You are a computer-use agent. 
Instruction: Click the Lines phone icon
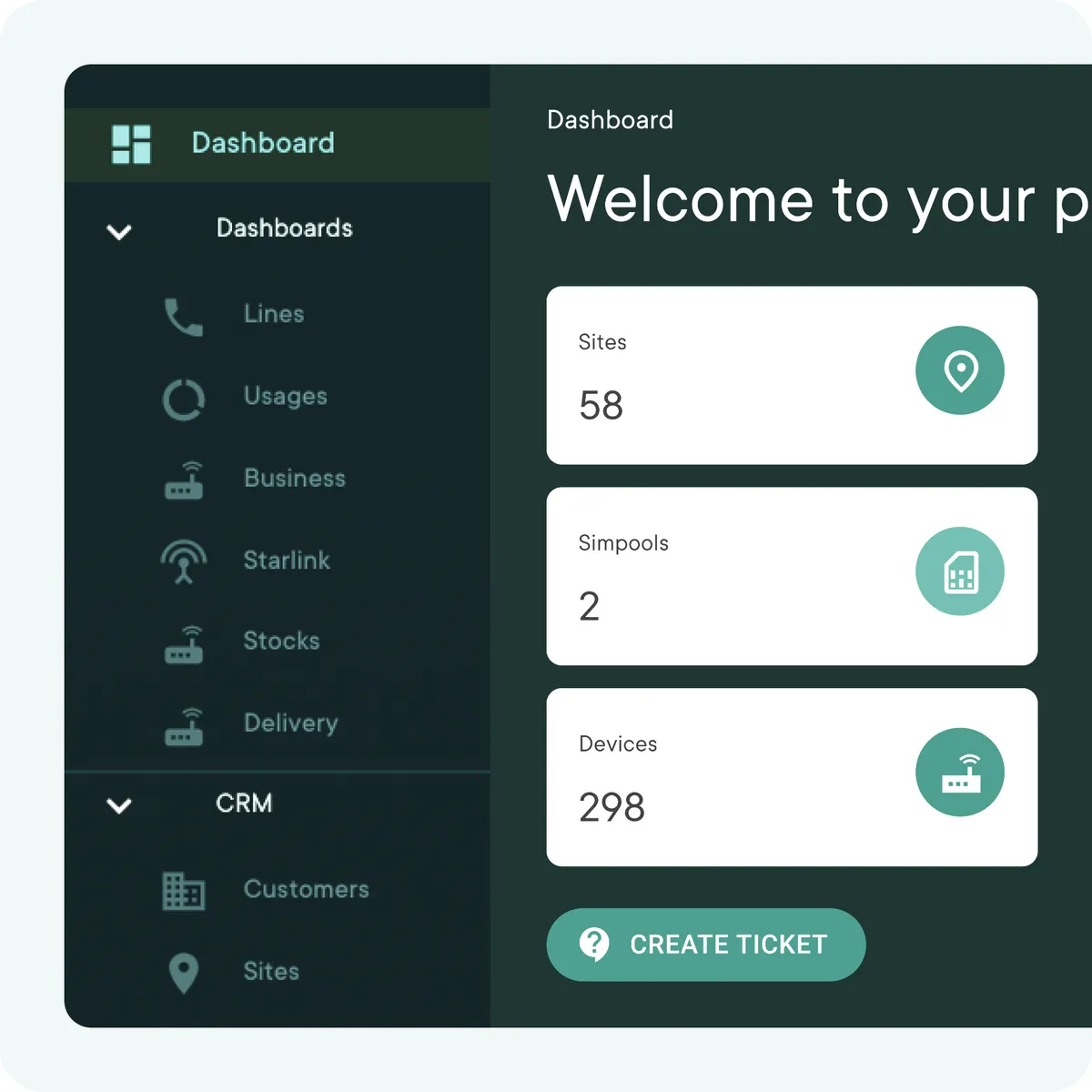point(183,317)
